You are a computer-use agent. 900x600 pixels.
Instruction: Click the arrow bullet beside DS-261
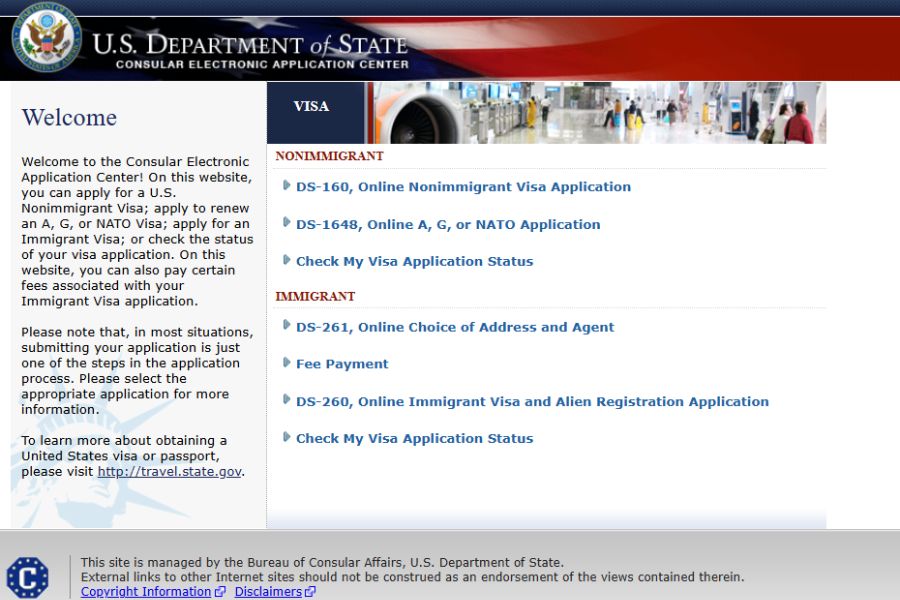pos(287,325)
